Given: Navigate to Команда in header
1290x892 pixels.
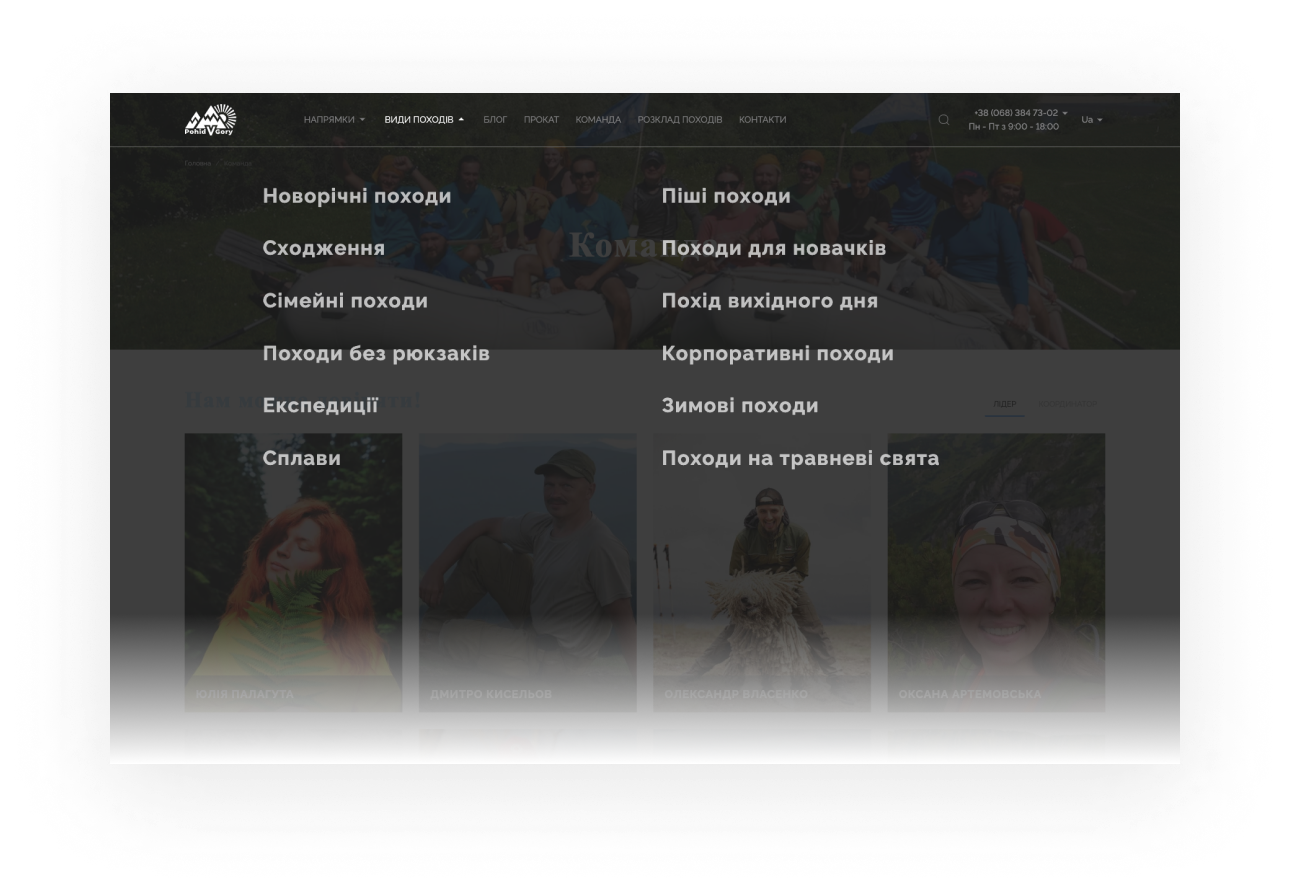Looking at the screenshot, I should click(x=598, y=120).
